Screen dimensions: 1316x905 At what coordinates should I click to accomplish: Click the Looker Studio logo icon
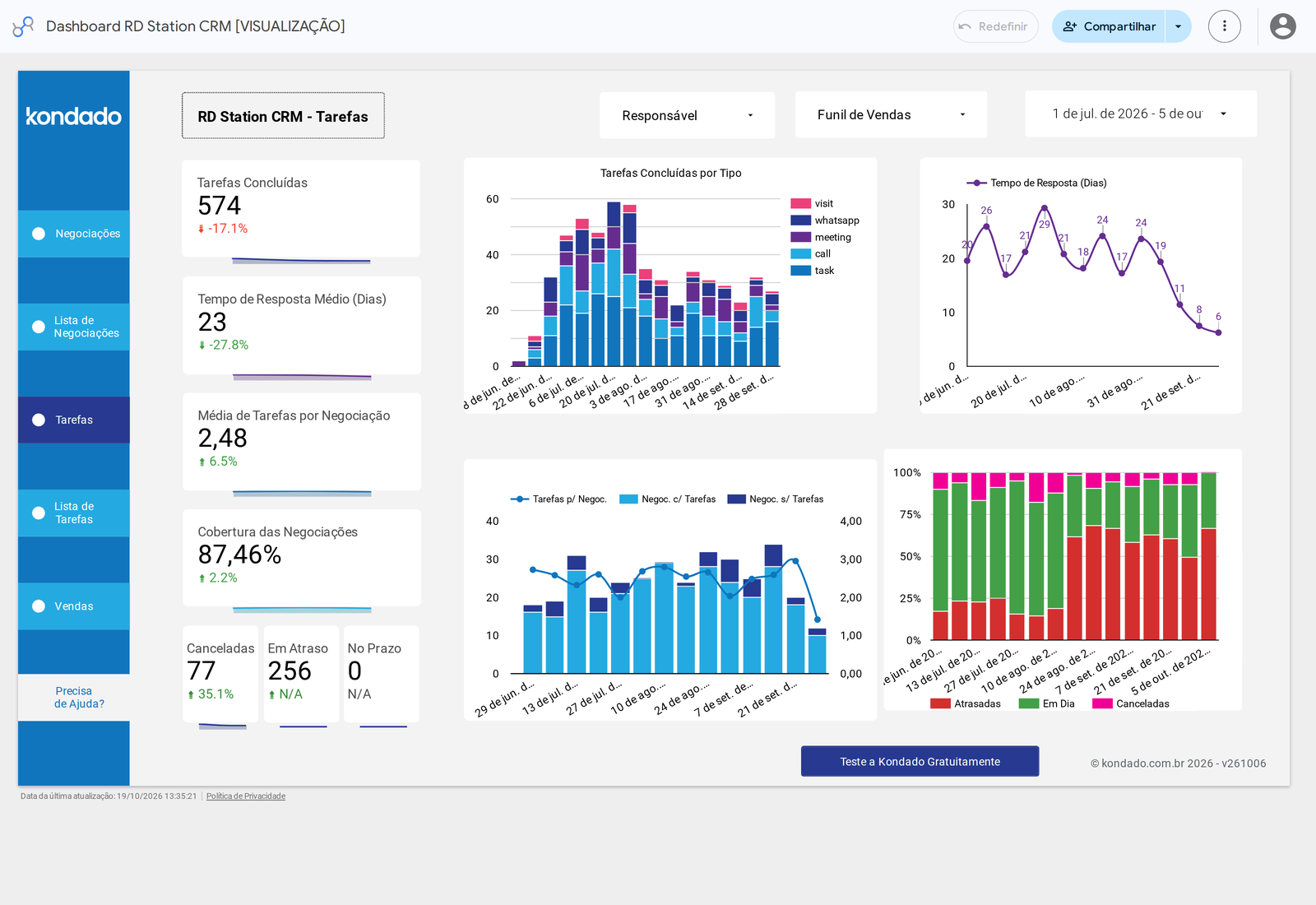pyautogui.click(x=23, y=26)
